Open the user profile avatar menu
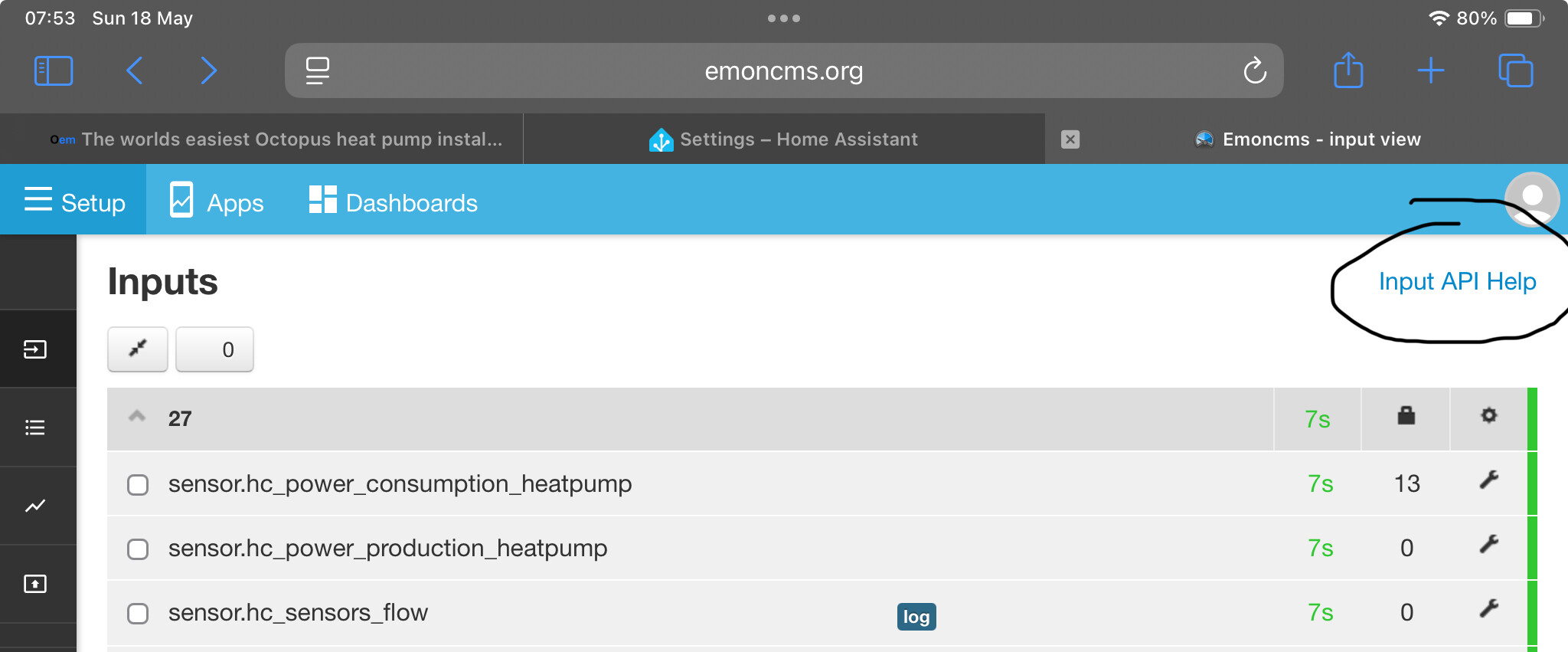Image resolution: width=1568 pixels, height=652 pixels. pyautogui.click(x=1532, y=199)
